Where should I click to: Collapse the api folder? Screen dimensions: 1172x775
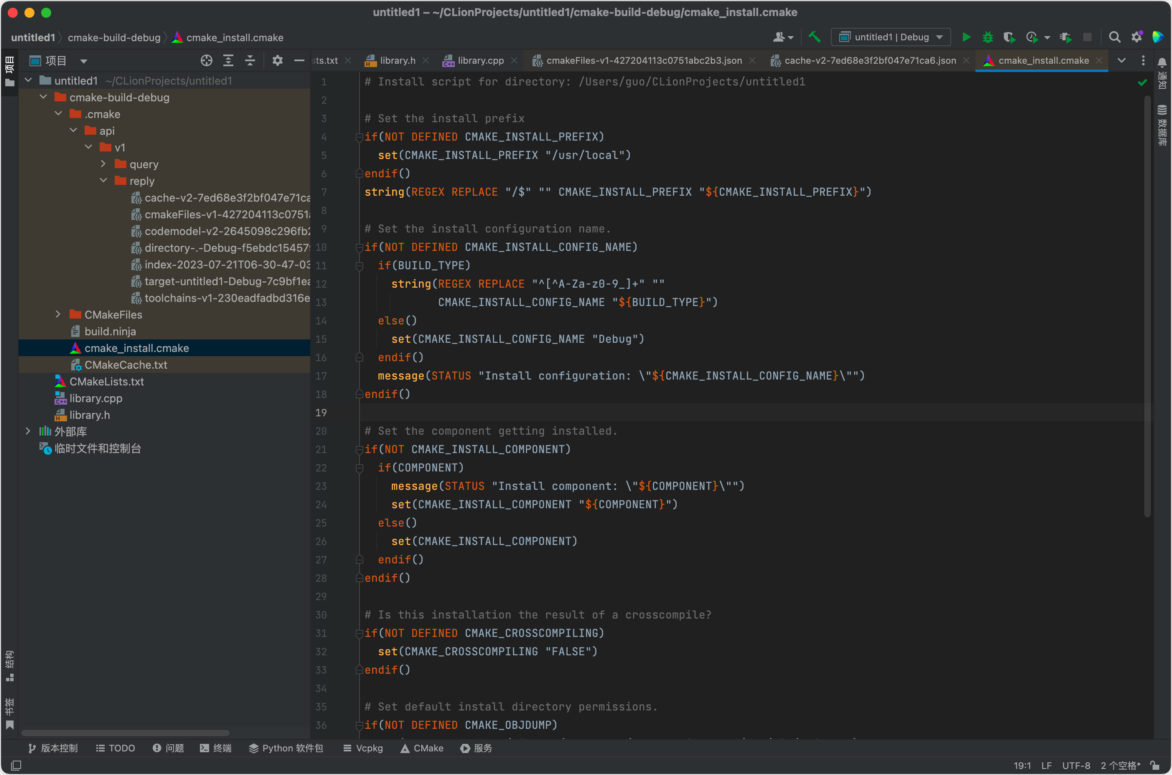[x=73, y=130]
